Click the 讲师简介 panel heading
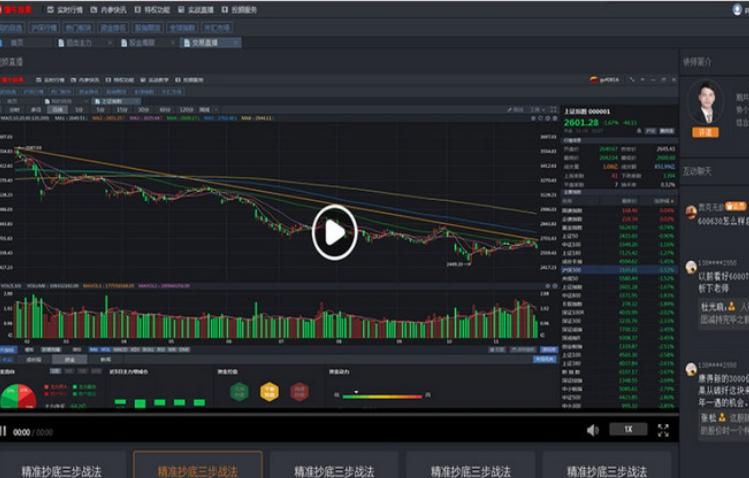This screenshot has height=478, width=749. pos(697,62)
